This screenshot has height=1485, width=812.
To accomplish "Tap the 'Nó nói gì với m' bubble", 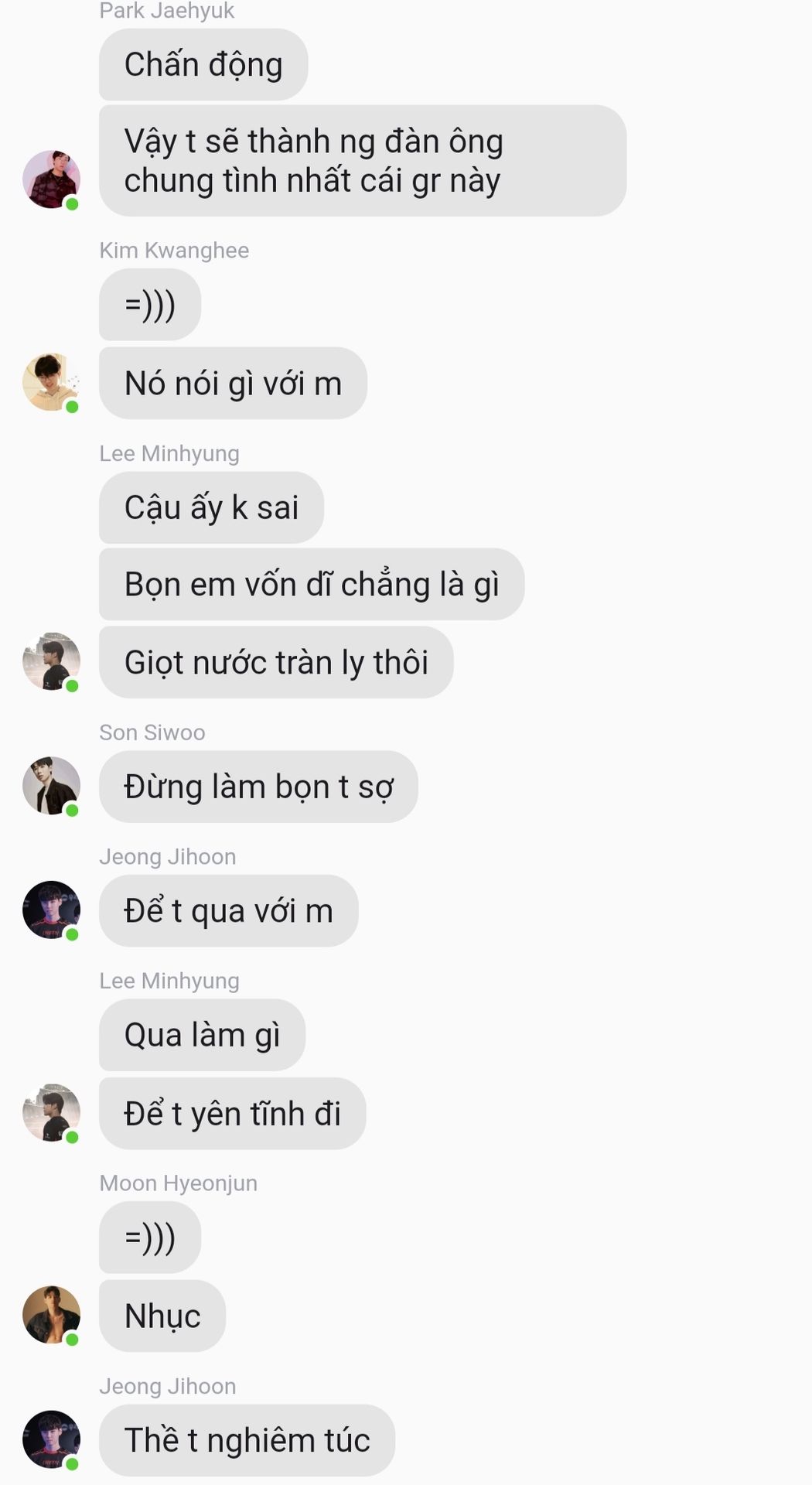I will point(233,383).
